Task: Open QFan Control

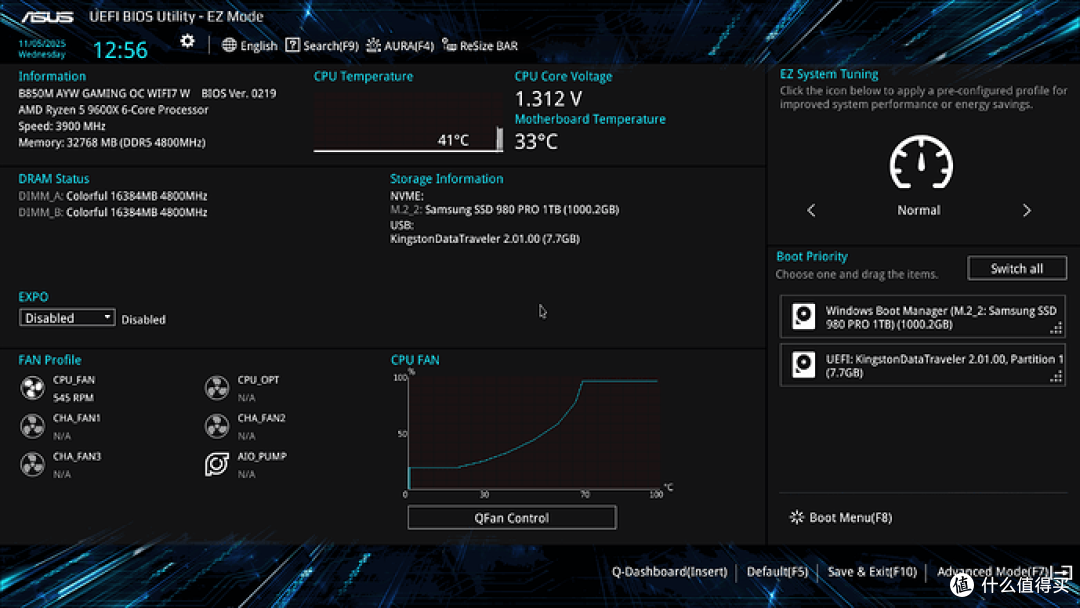Action: coord(512,518)
